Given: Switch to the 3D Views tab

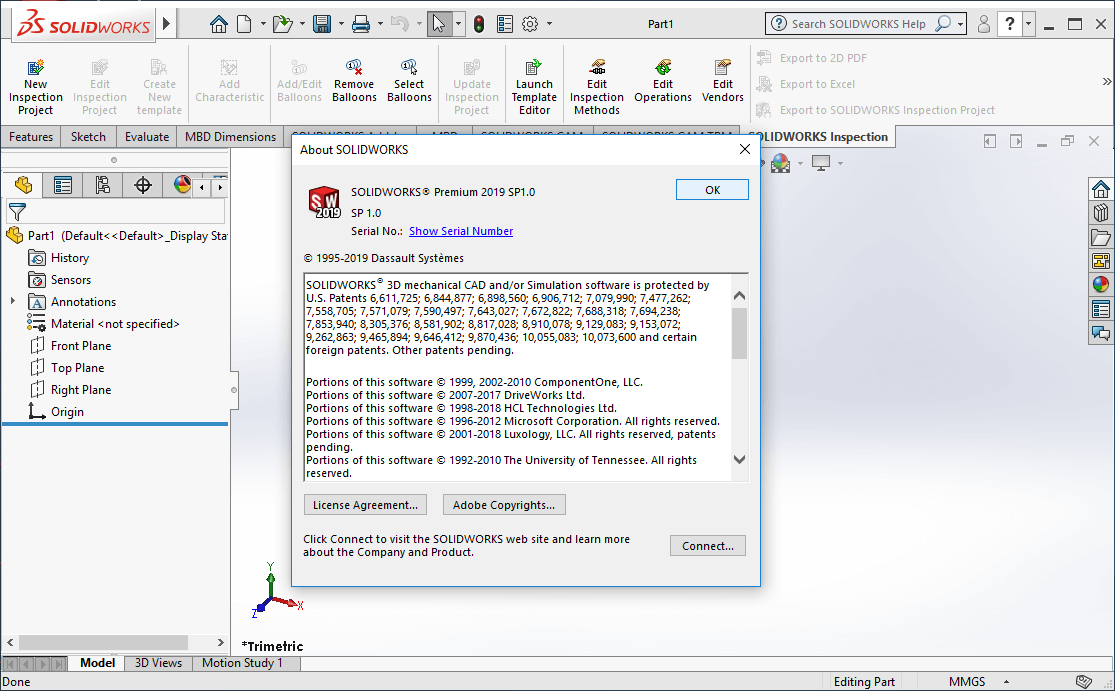Looking at the screenshot, I should pos(158,663).
